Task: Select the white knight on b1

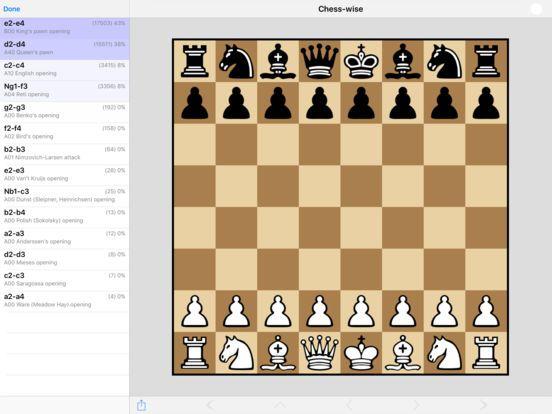Action: pyautogui.click(x=236, y=353)
